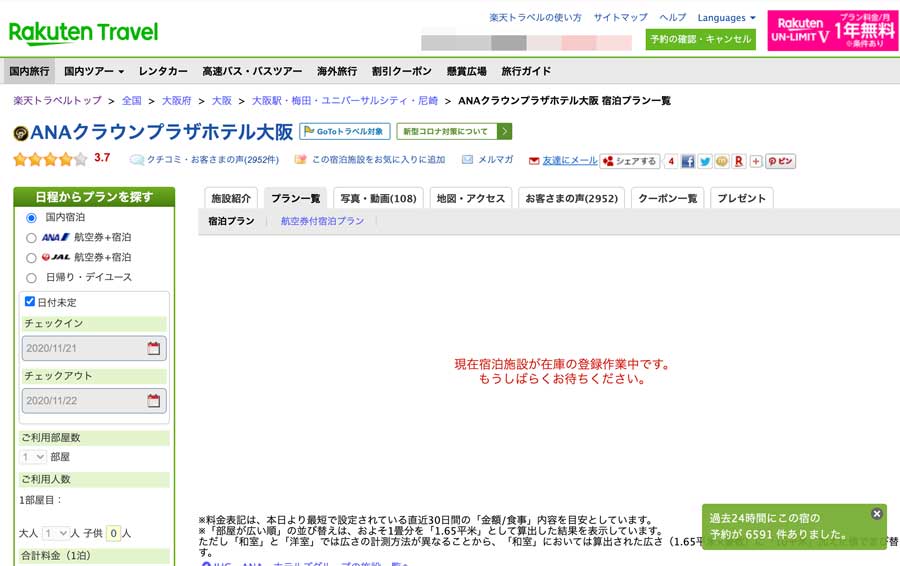Viewport: 900px width, 566px height.
Task: Switch to the お客さまの声(2952) tab
Action: pos(572,198)
